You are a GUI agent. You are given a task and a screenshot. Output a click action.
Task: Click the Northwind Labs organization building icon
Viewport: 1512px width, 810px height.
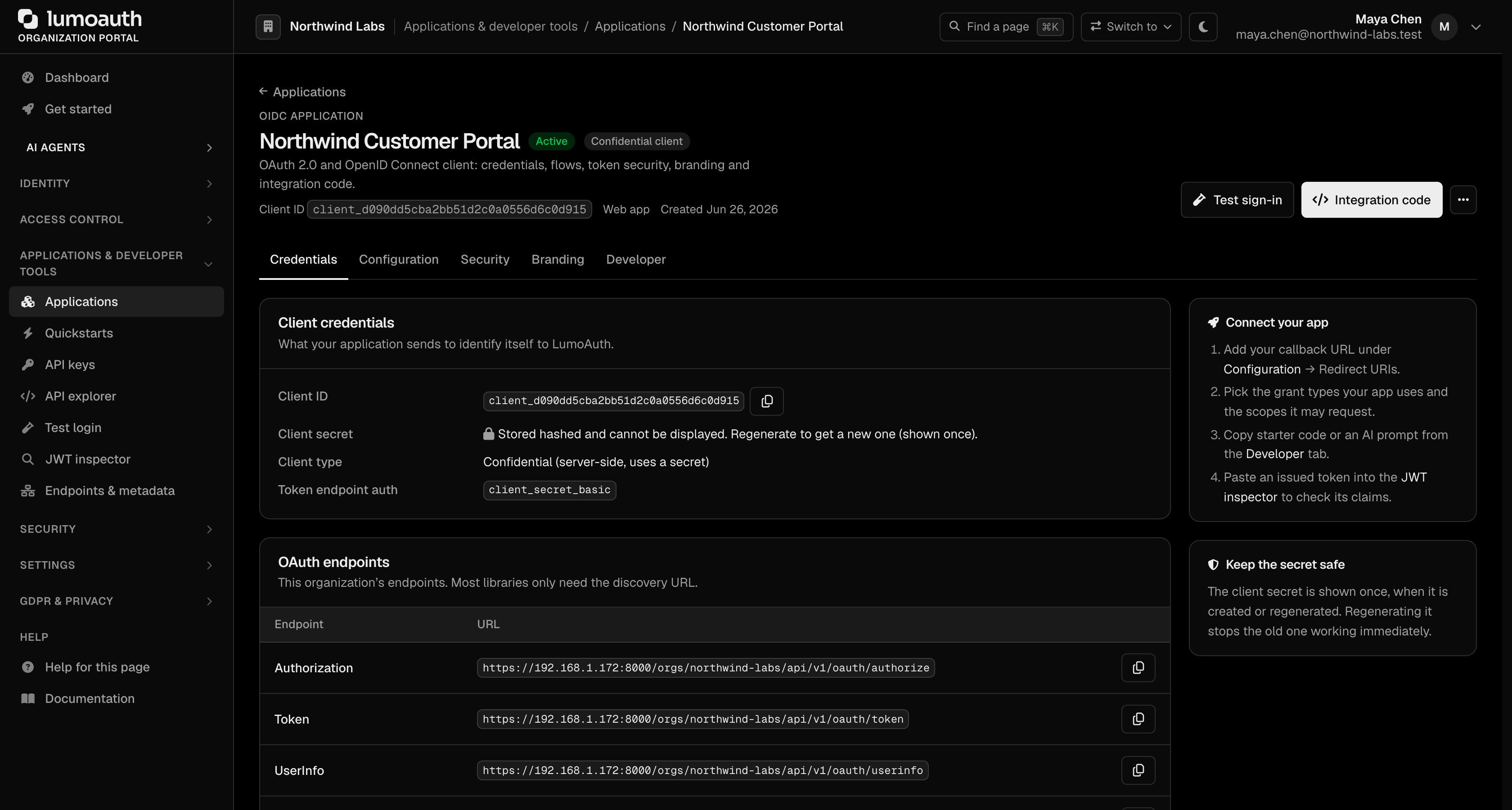click(268, 27)
